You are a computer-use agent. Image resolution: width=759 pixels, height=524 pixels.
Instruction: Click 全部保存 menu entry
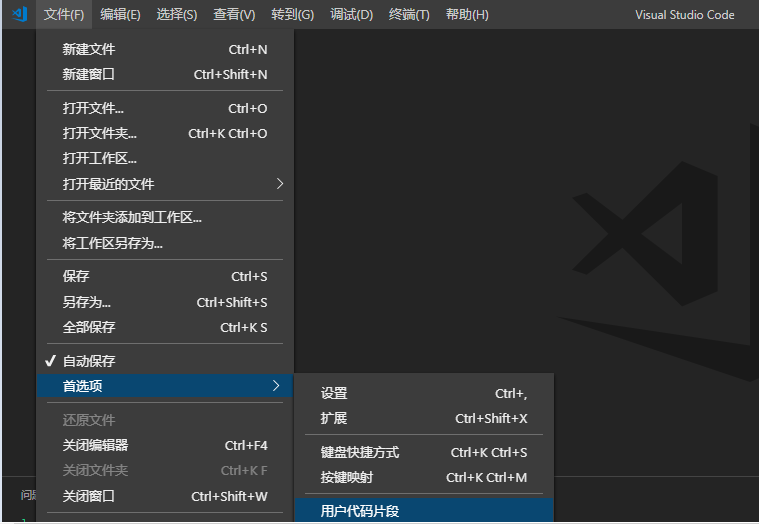[x=165, y=328]
